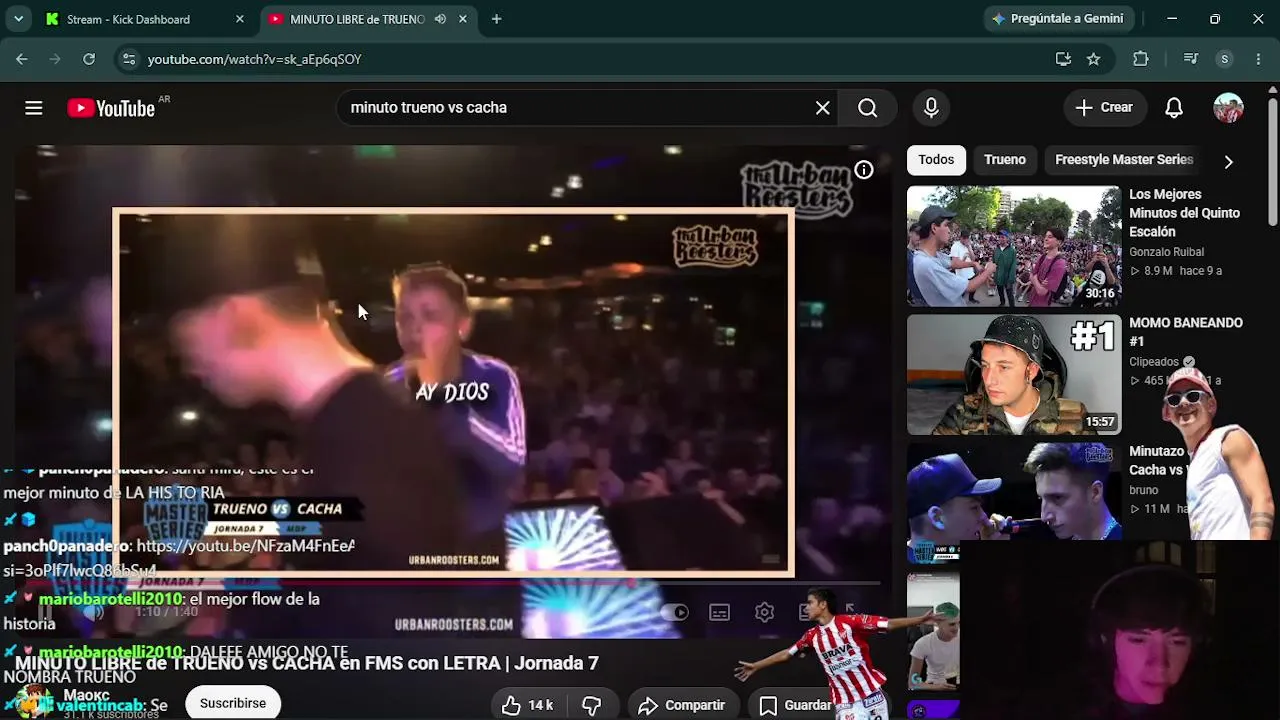
Task: Open a new browser tab
Action: (496, 19)
